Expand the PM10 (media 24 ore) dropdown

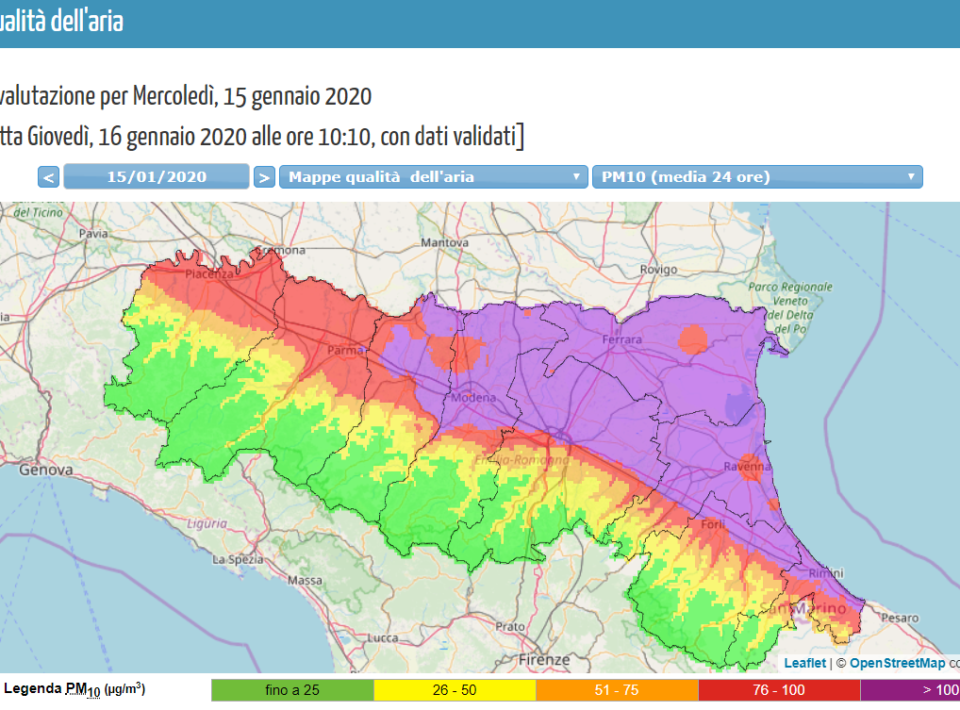[x=756, y=177]
